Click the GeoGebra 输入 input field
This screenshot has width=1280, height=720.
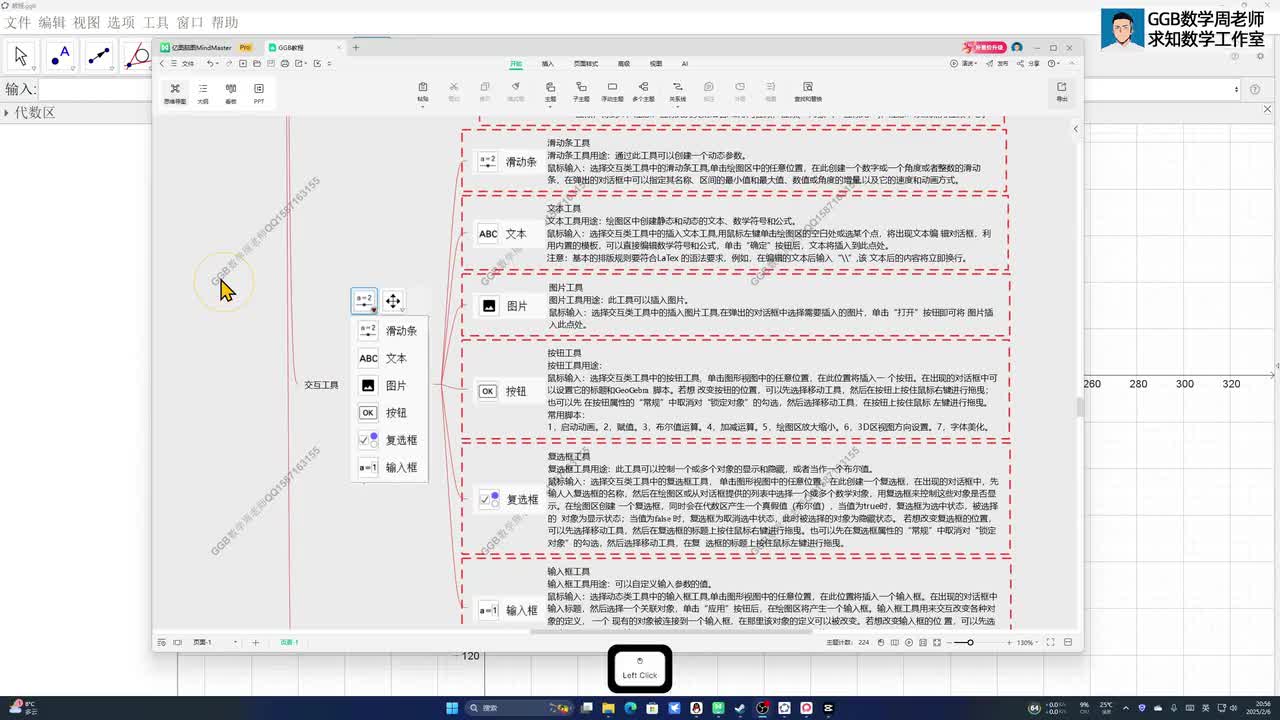click(95, 89)
